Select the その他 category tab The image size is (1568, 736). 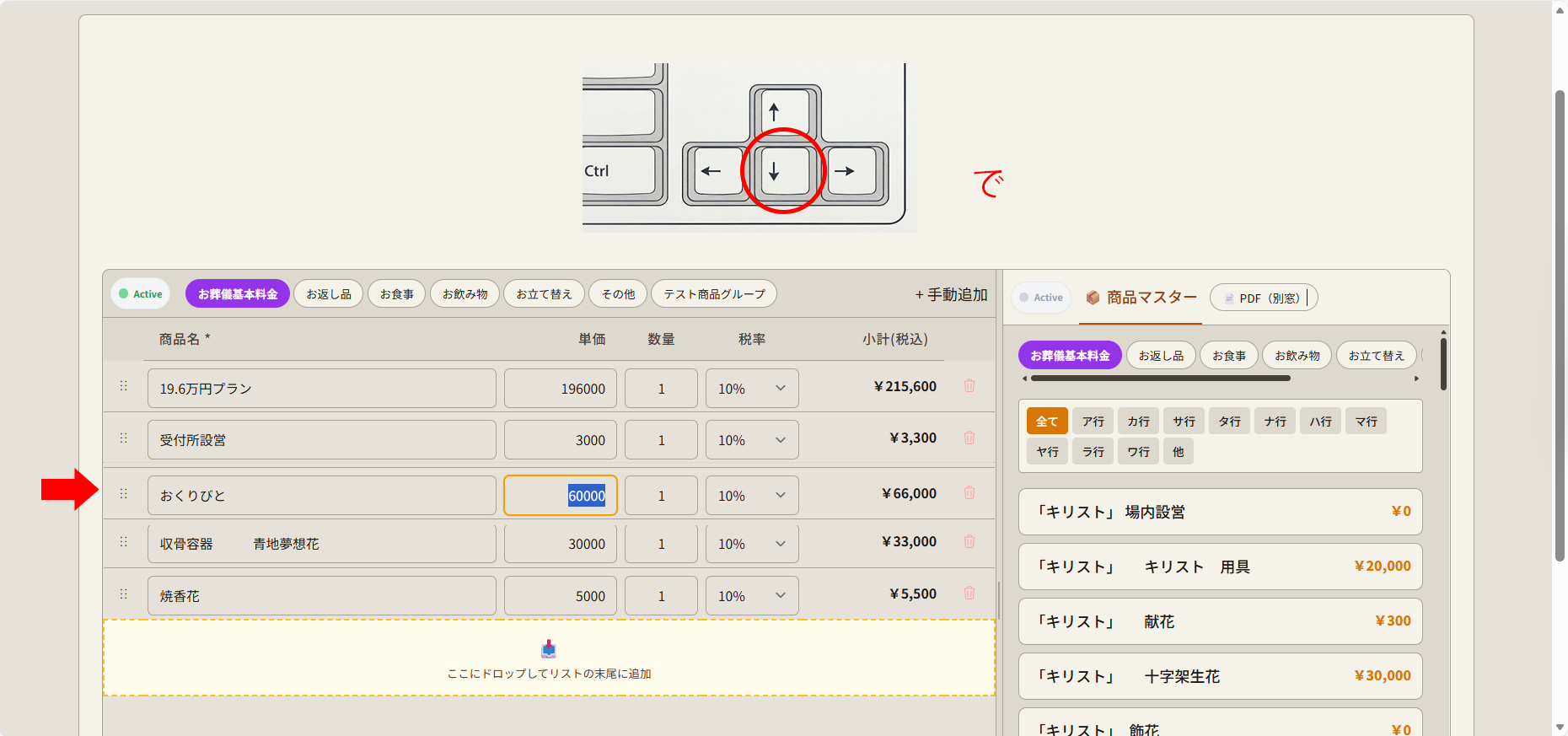[618, 294]
